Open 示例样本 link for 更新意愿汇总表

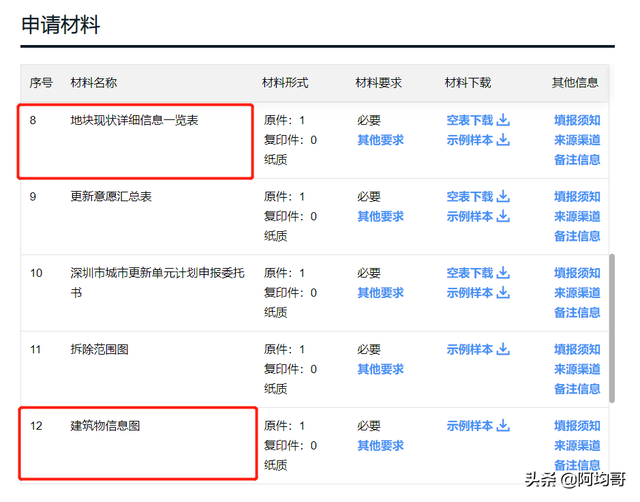coord(470,216)
